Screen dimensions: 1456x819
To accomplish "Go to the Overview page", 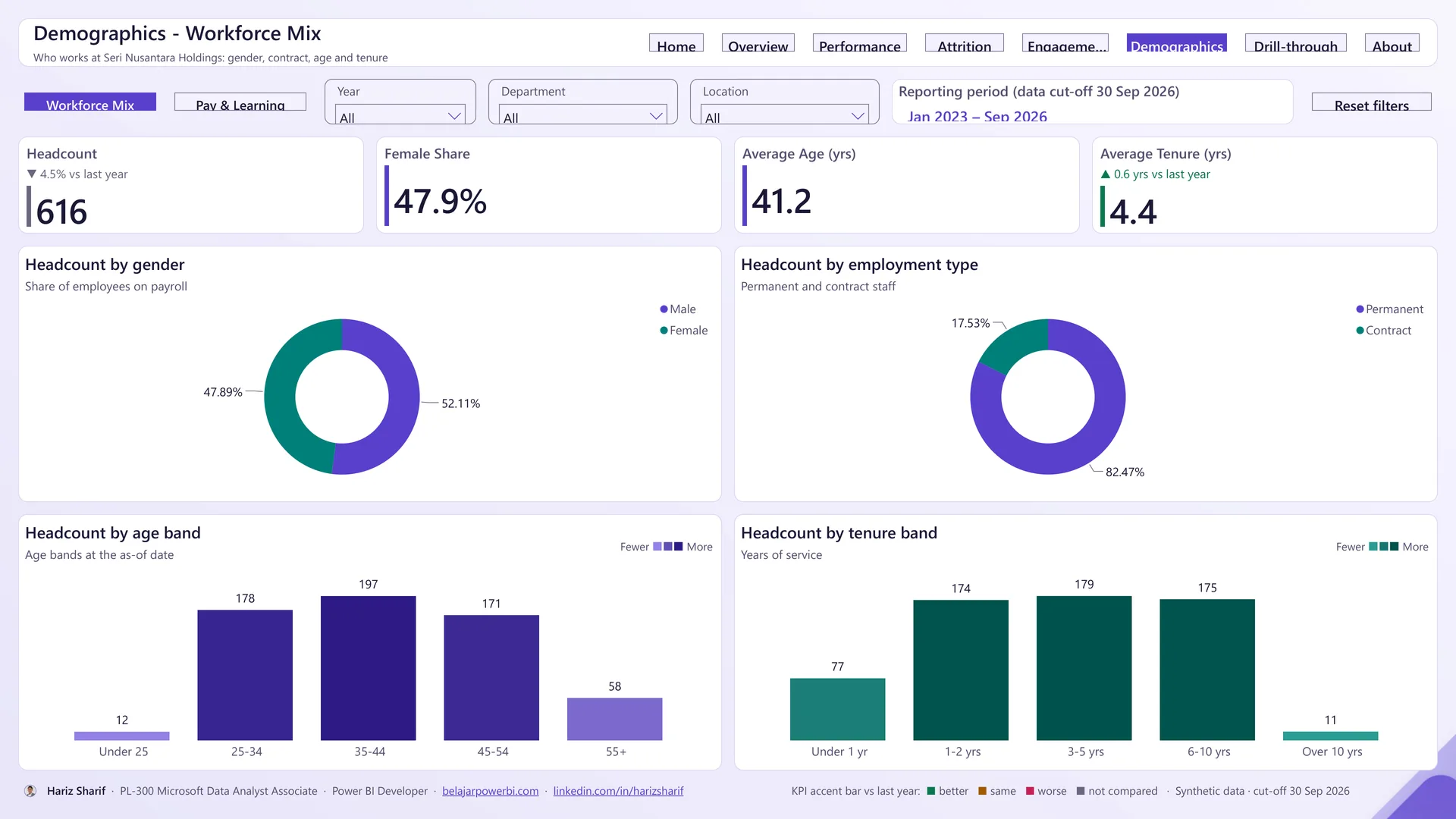I will (x=758, y=43).
